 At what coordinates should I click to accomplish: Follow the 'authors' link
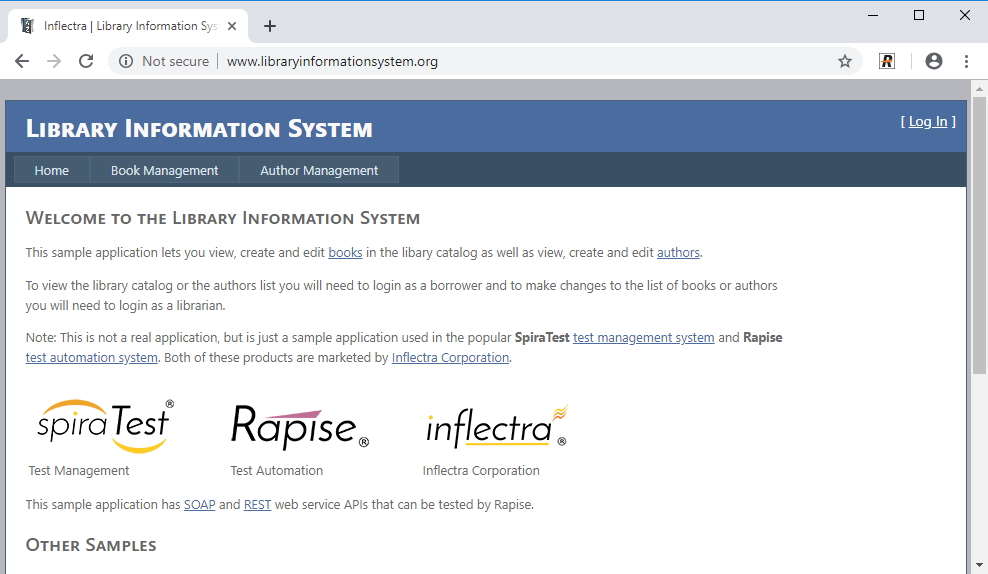678,253
